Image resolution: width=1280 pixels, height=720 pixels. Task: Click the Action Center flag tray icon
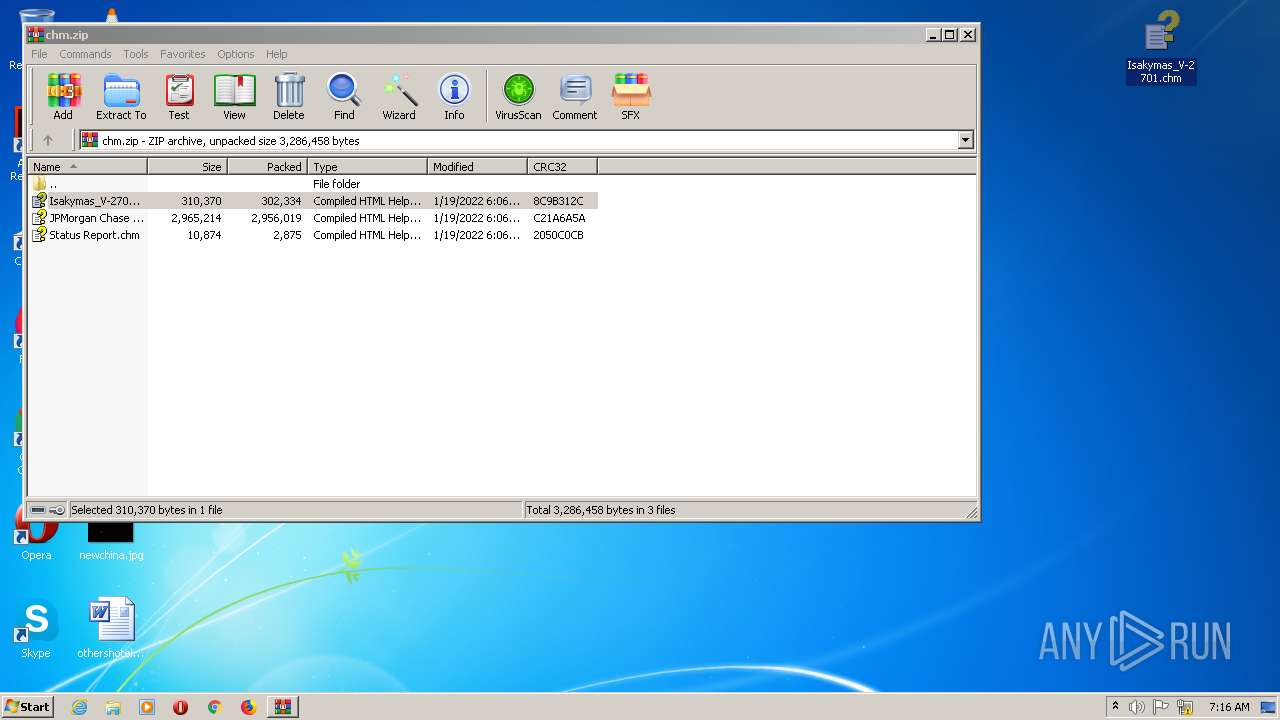[x=1162, y=707]
